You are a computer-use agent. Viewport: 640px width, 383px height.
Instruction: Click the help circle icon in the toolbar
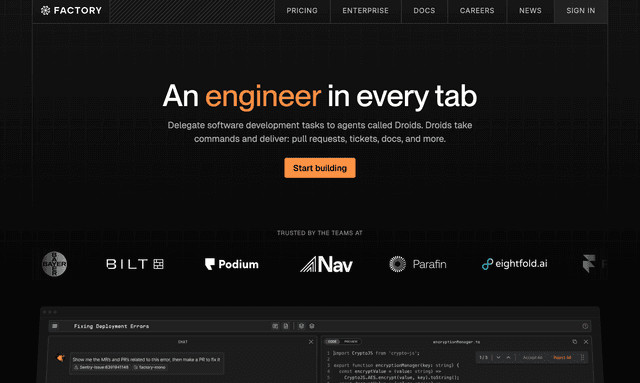point(585,326)
